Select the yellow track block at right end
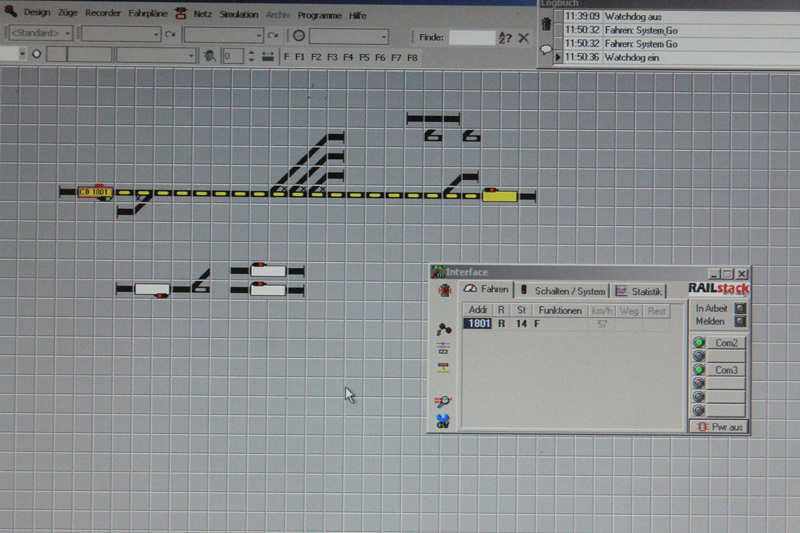The height and width of the screenshot is (533, 800). pos(499,196)
